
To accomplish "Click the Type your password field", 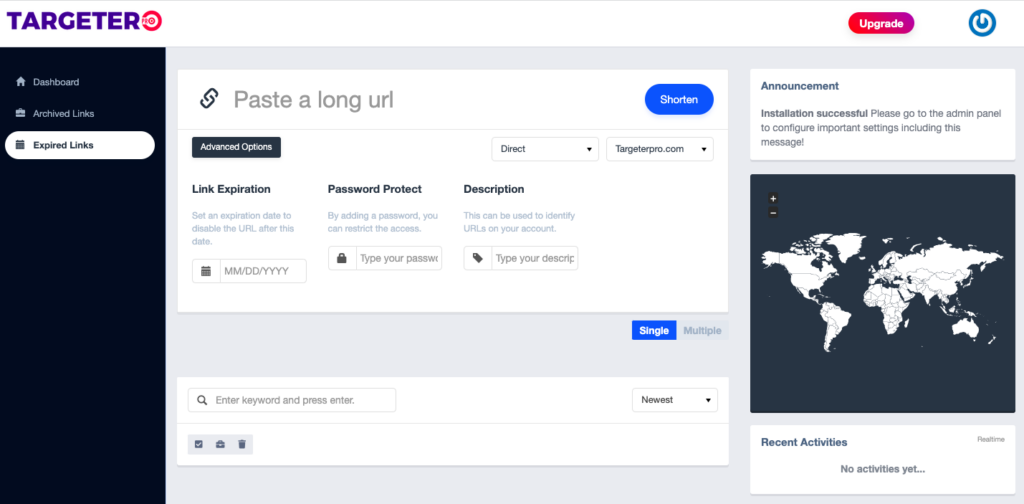I will click(399, 258).
